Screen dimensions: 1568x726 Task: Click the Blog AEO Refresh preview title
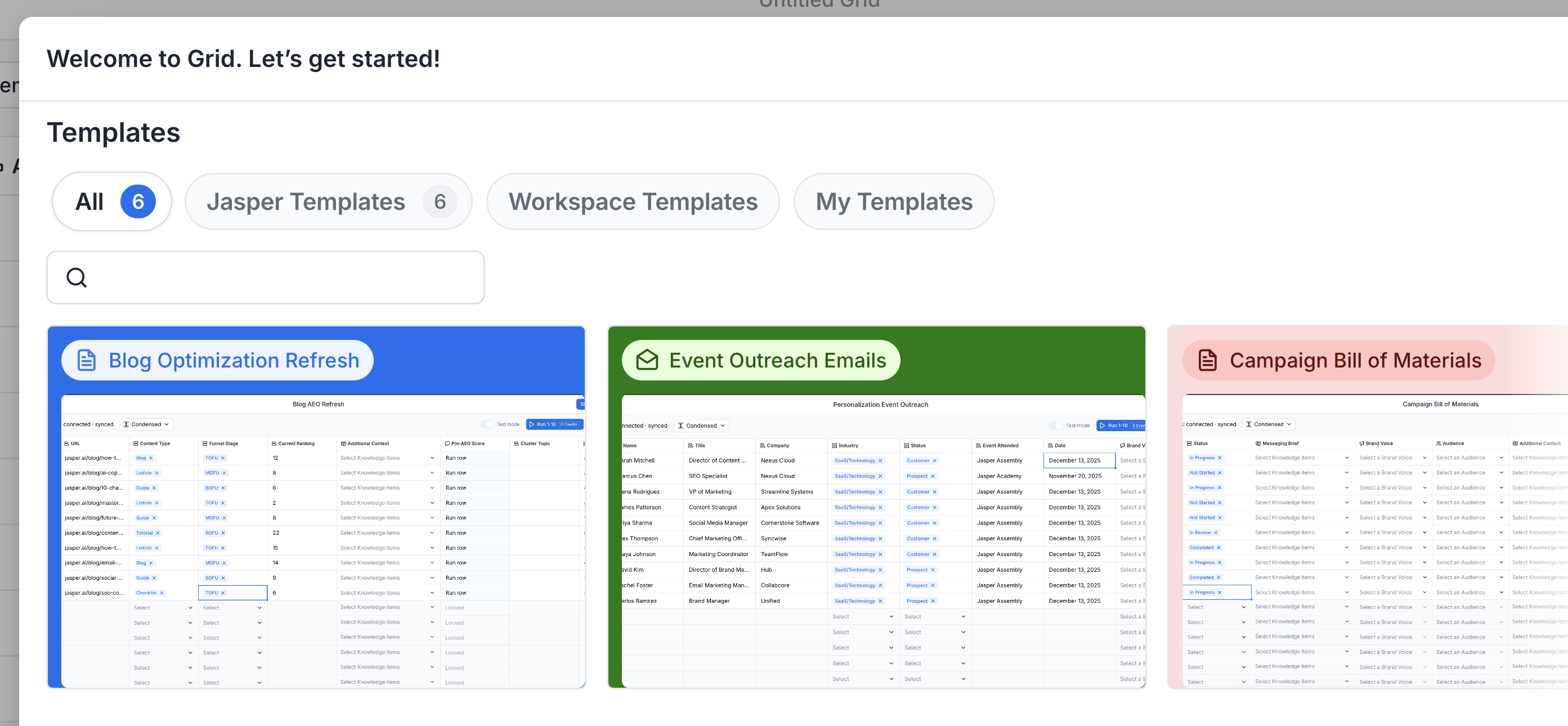(x=319, y=404)
